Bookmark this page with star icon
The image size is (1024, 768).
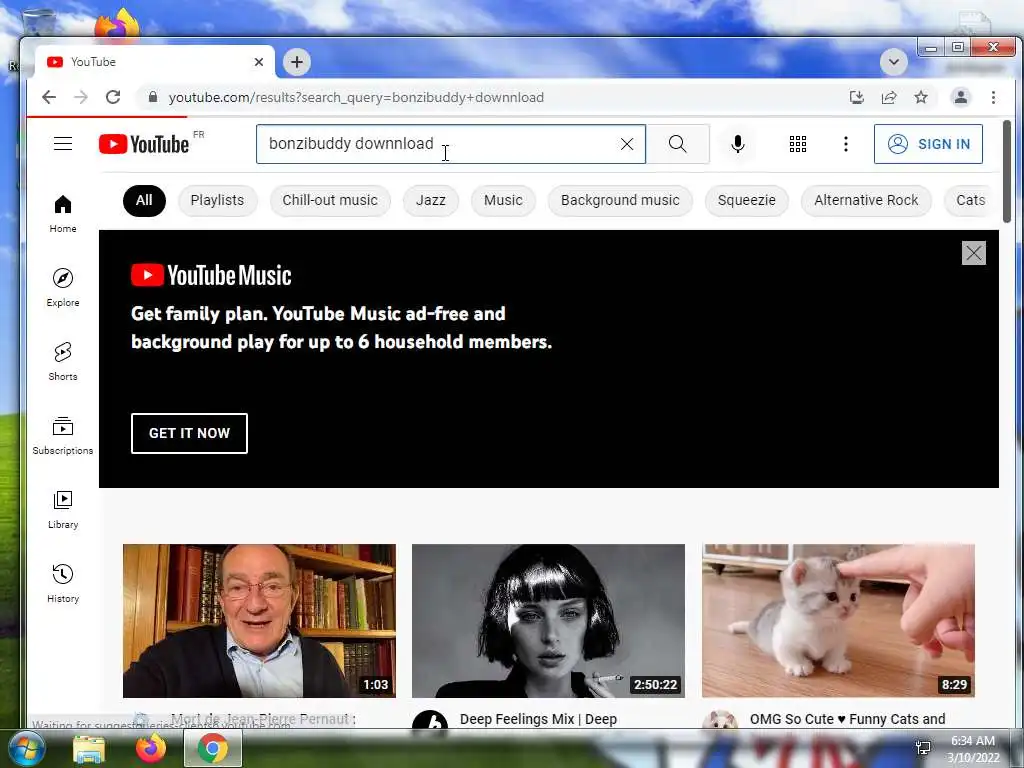[921, 97]
